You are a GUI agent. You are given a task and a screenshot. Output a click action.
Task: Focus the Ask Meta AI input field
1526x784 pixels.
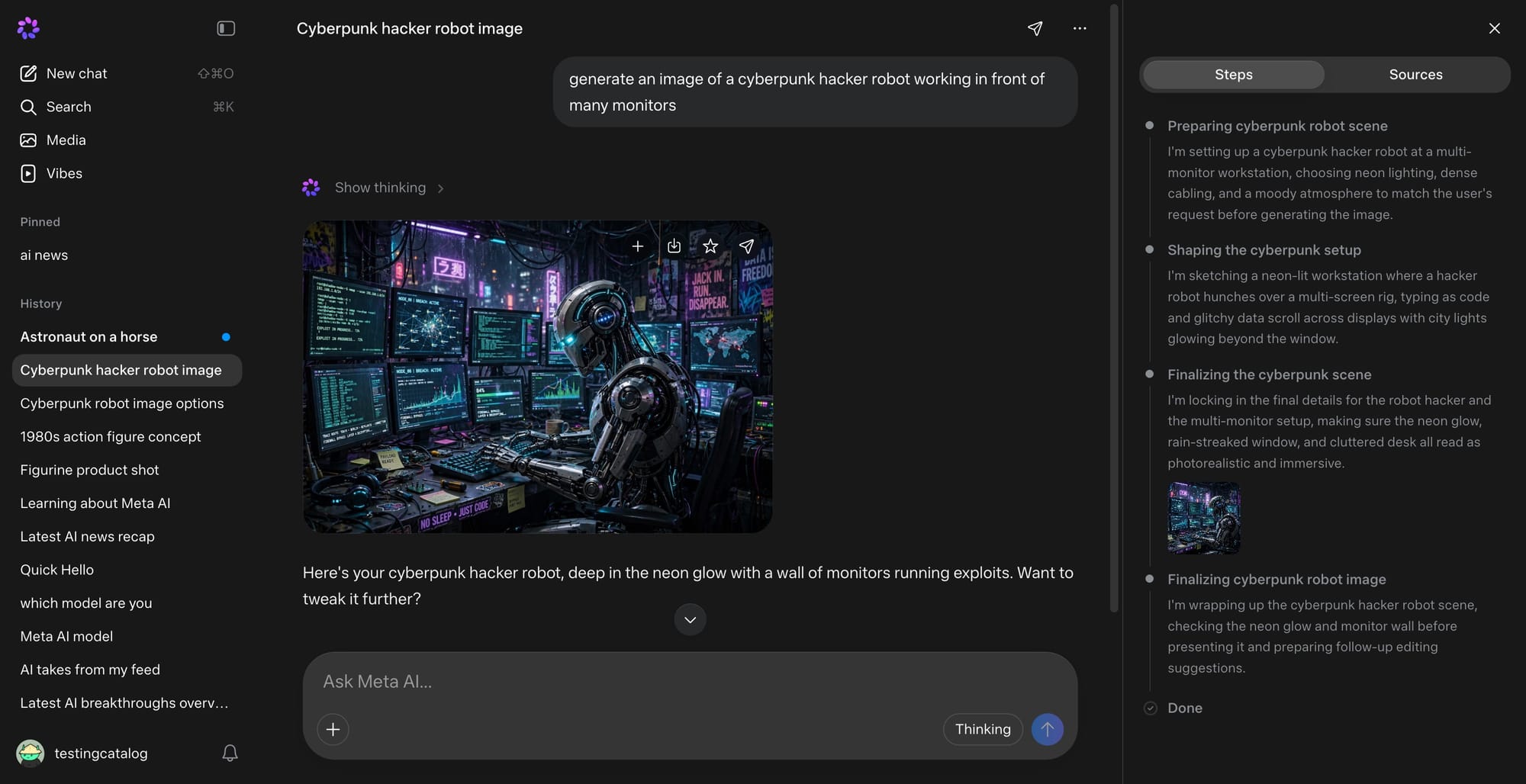[x=690, y=681]
